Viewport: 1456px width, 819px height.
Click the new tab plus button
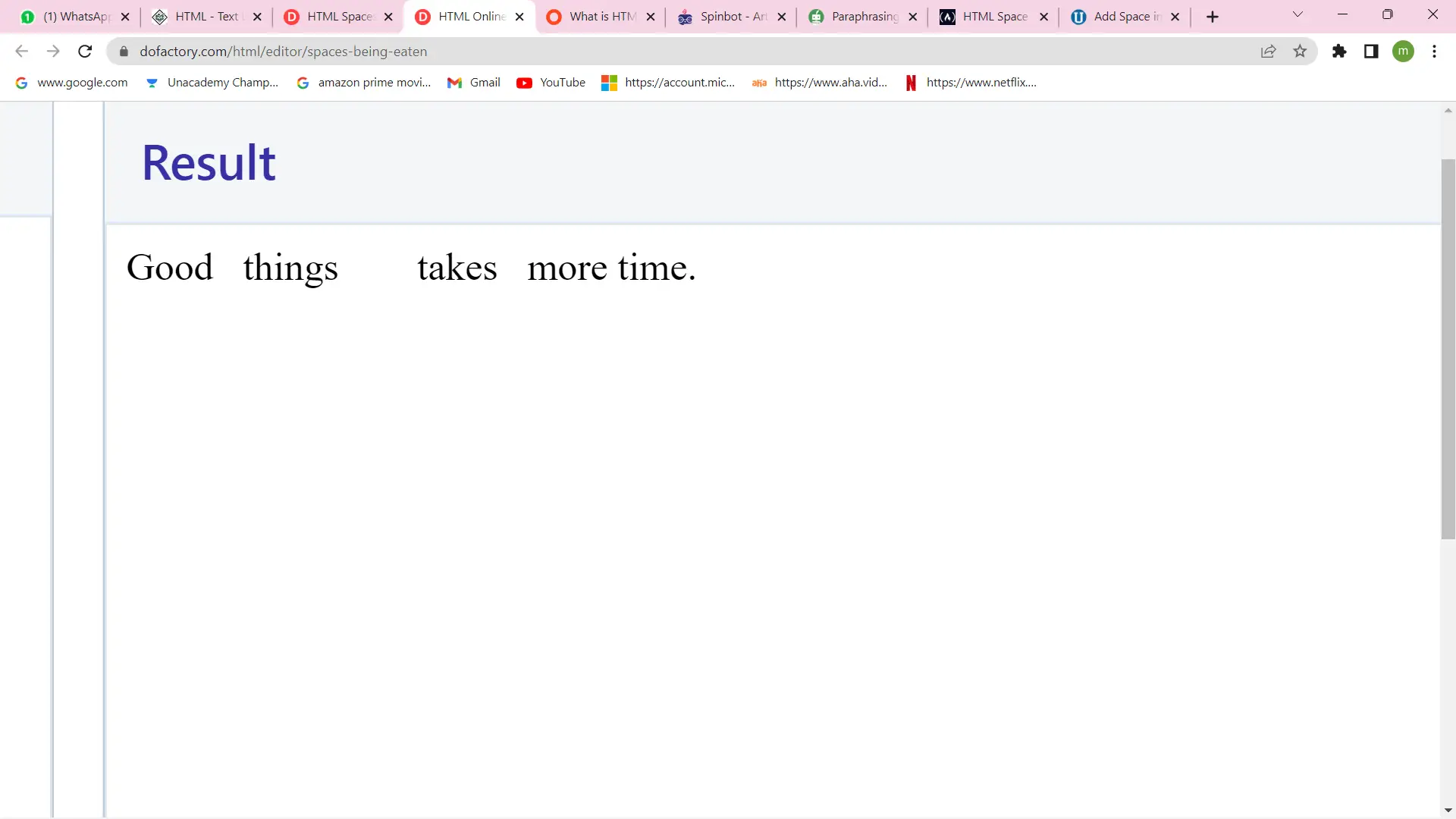pyautogui.click(x=1213, y=16)
